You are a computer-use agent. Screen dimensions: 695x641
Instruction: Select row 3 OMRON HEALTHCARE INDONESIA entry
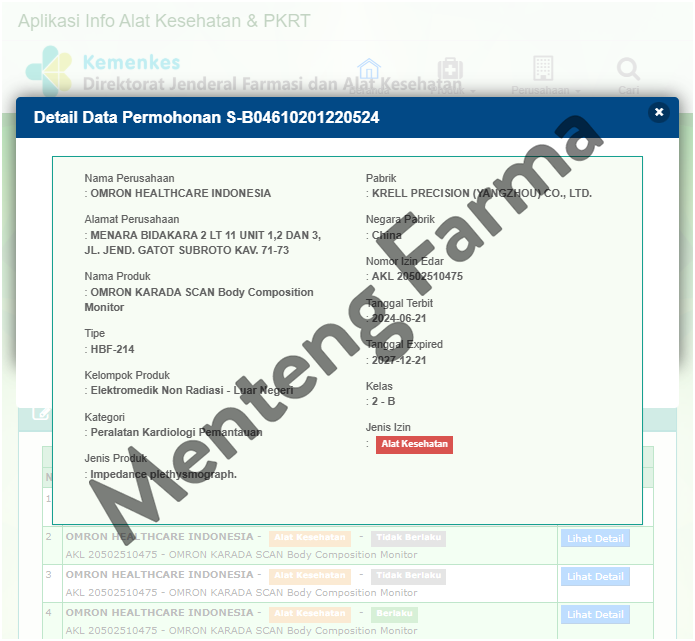(x=160, y=575)
